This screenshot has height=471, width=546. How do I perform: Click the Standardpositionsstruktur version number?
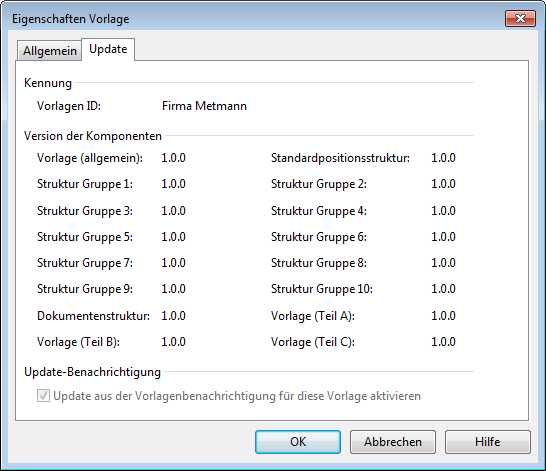pyautogui.click(x=443, y=158)
